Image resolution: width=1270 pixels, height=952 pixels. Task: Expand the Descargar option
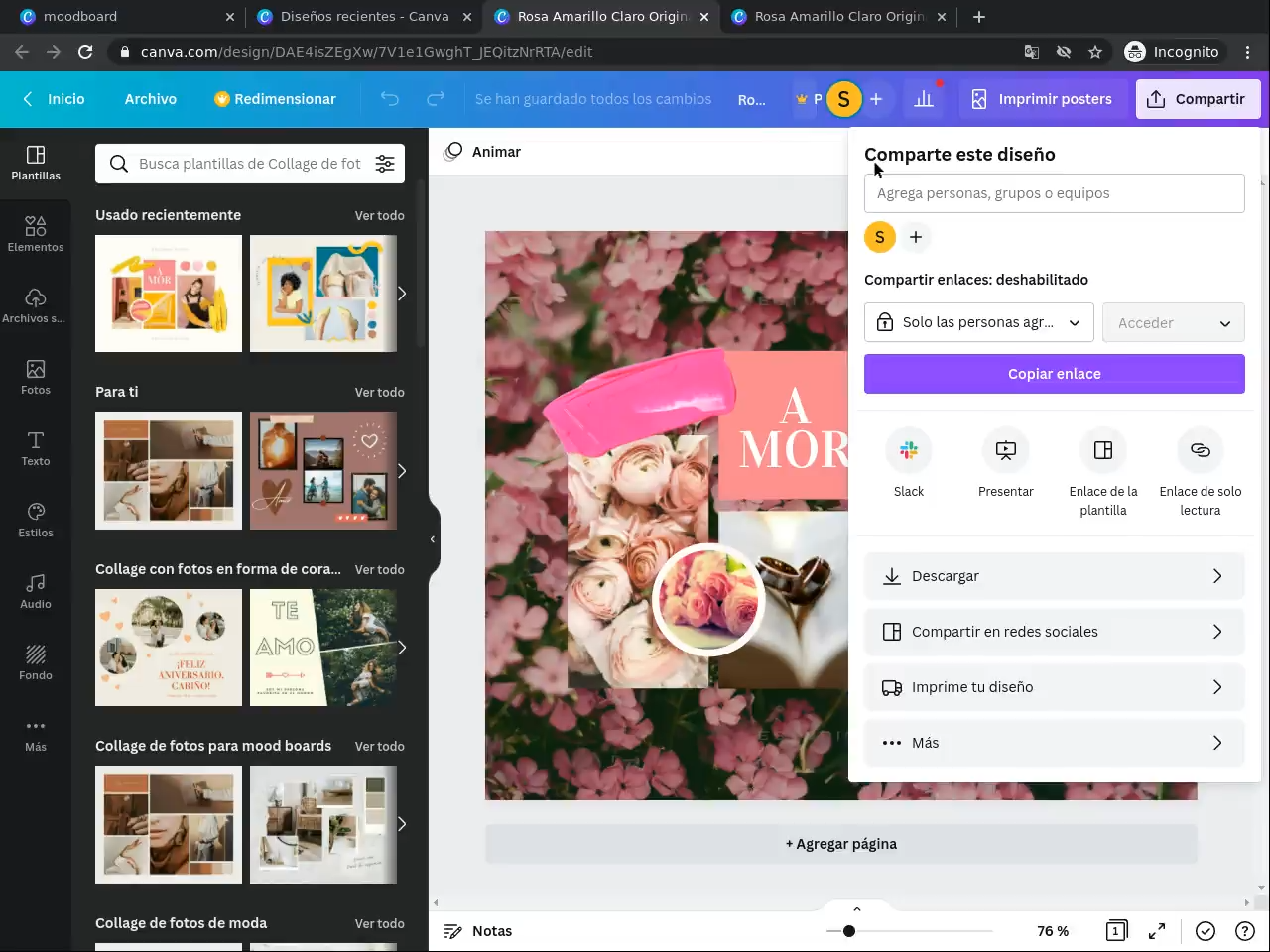tap(1055, 576)
